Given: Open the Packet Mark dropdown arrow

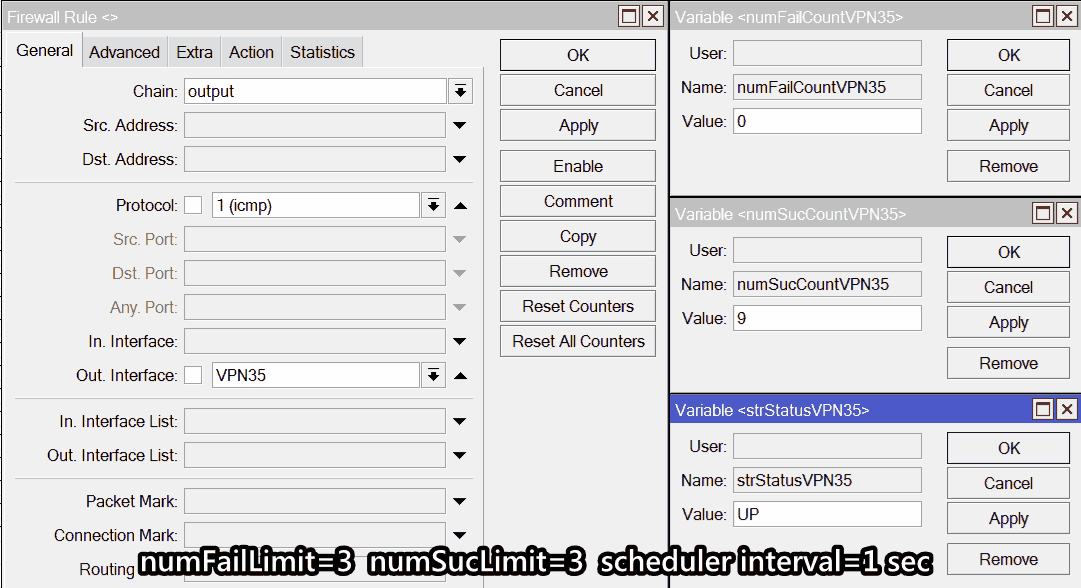Looking at the screenshot, I should click(x=459, y=500).
